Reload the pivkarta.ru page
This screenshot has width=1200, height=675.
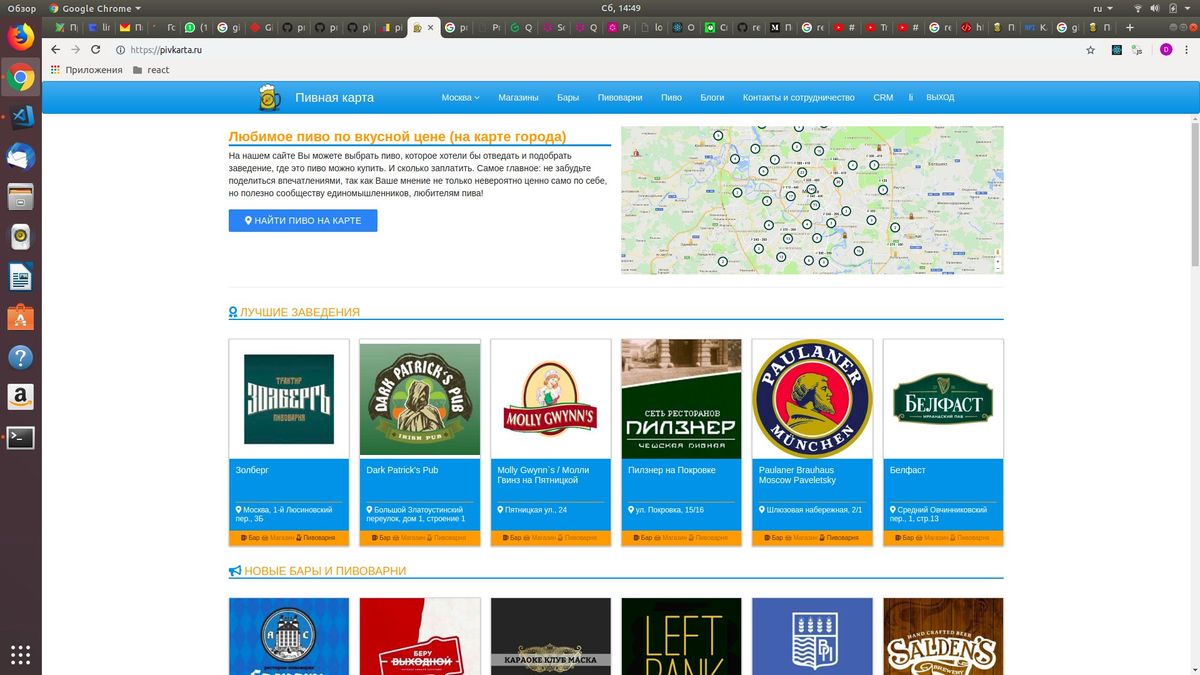[95, 49]
